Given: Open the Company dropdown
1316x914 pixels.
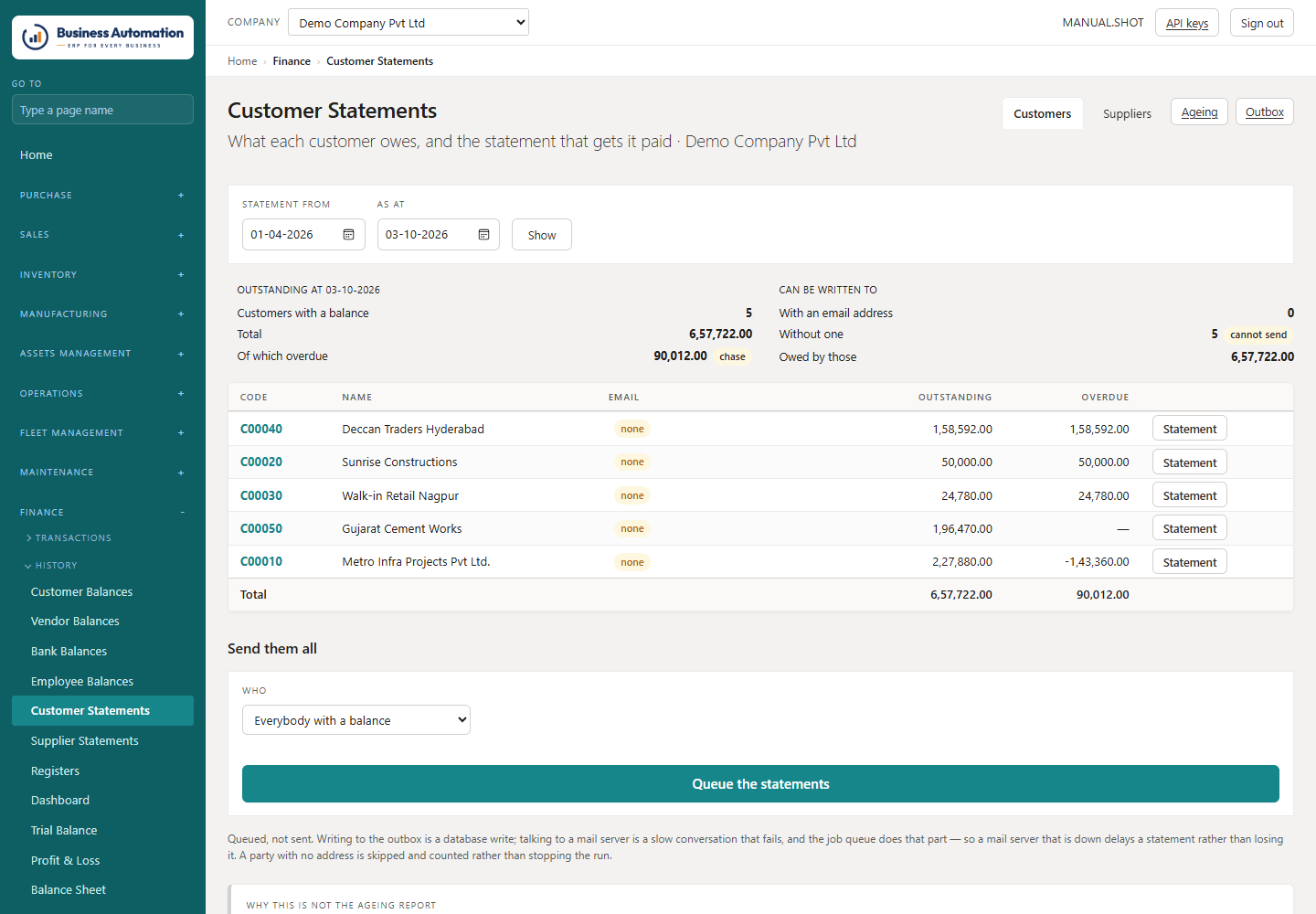Looking at the screenshot, I should coord(409,23).
